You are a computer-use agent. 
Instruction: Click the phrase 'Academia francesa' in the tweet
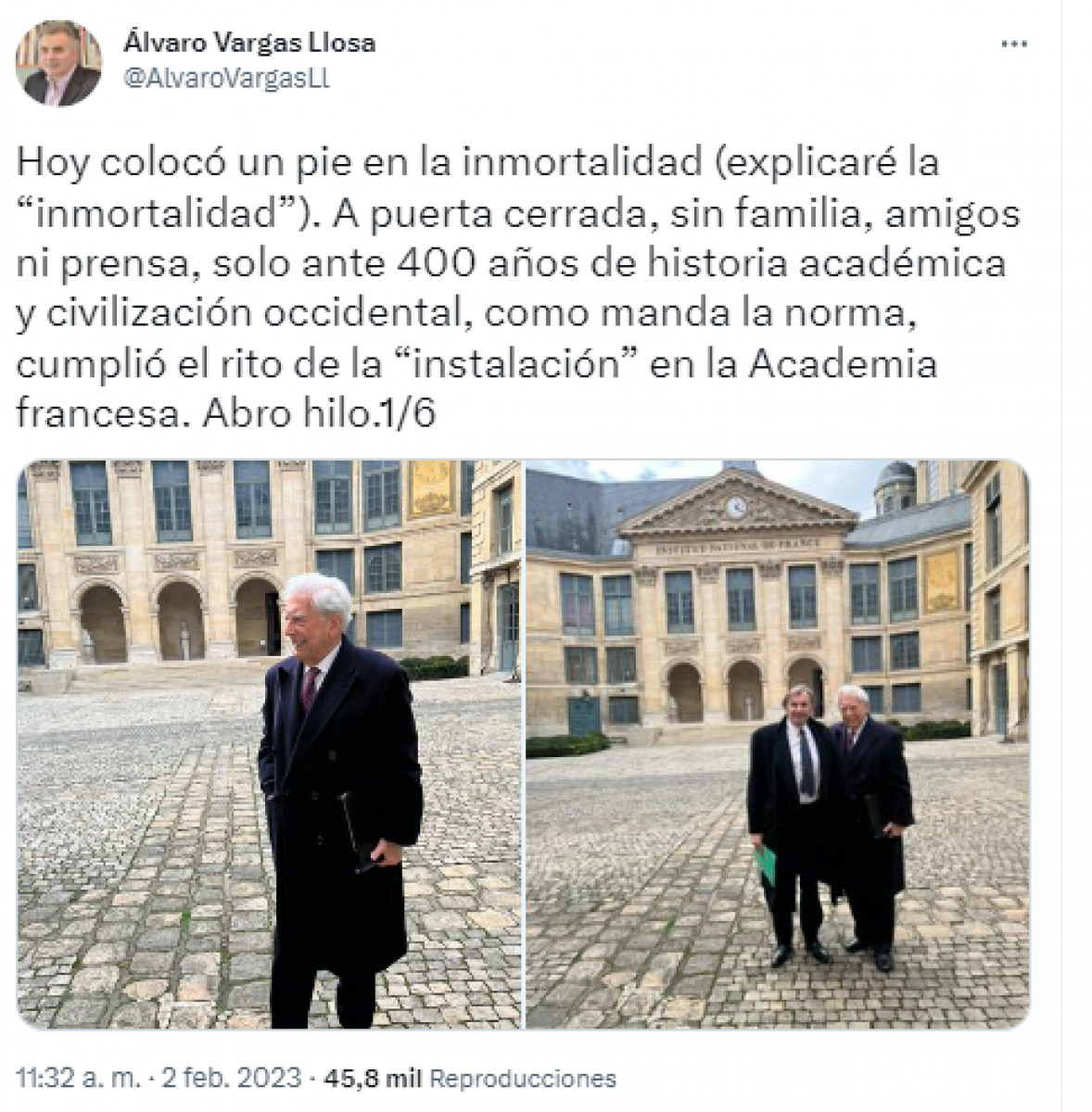[x=476, y=388]
